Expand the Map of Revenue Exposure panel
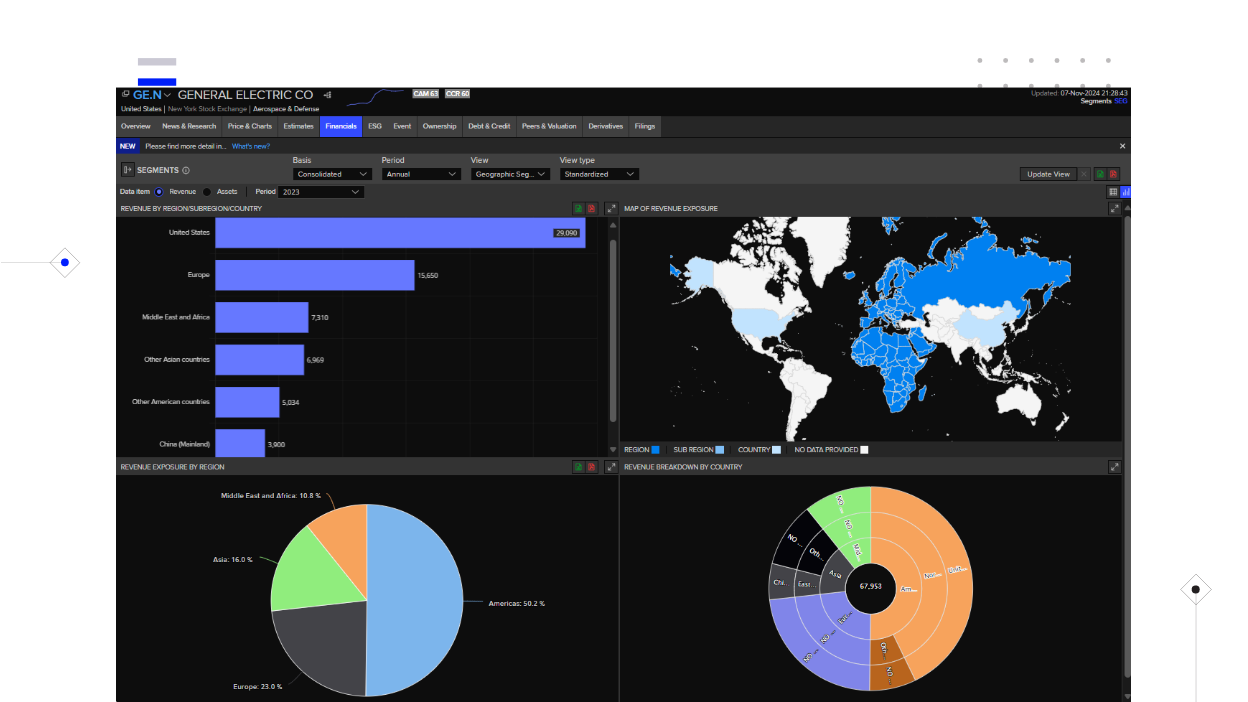Image resolution: width=1248 pixels, height=702 pixels. point(1114,208)
